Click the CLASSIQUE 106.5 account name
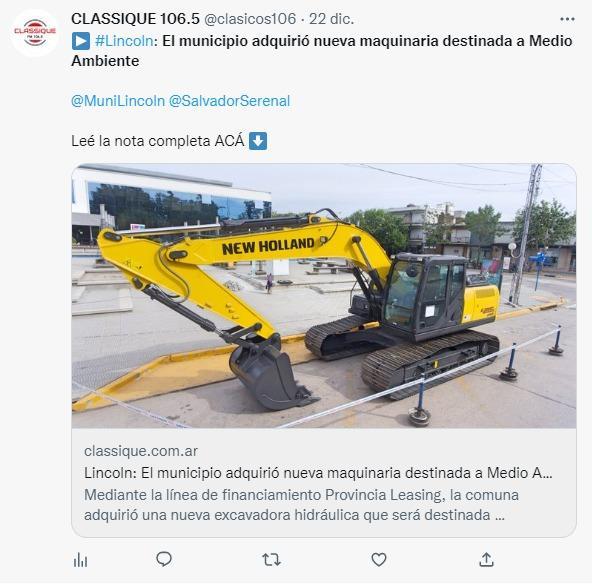 [x=135, y=19]
